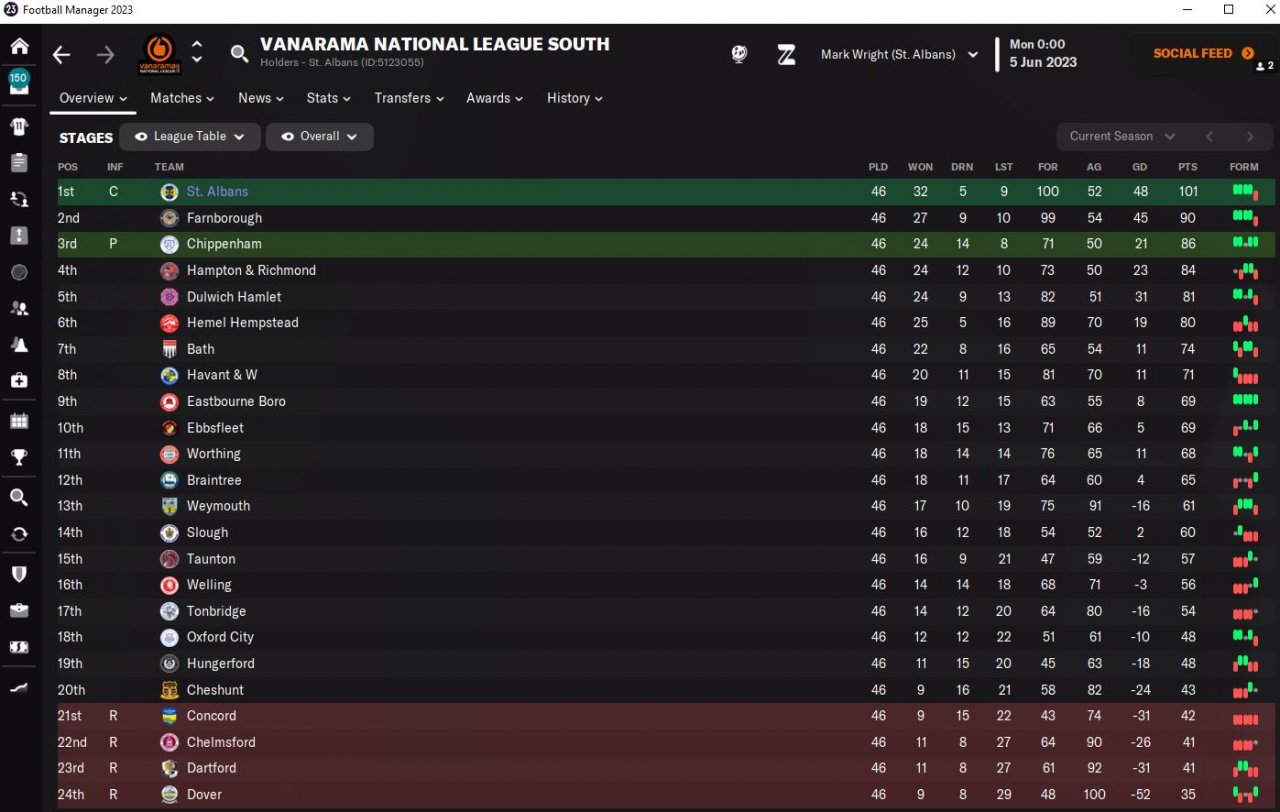The image size is (1280, 812).
Task: Open the Medical Centre icon
Action: tap(19, 381)
